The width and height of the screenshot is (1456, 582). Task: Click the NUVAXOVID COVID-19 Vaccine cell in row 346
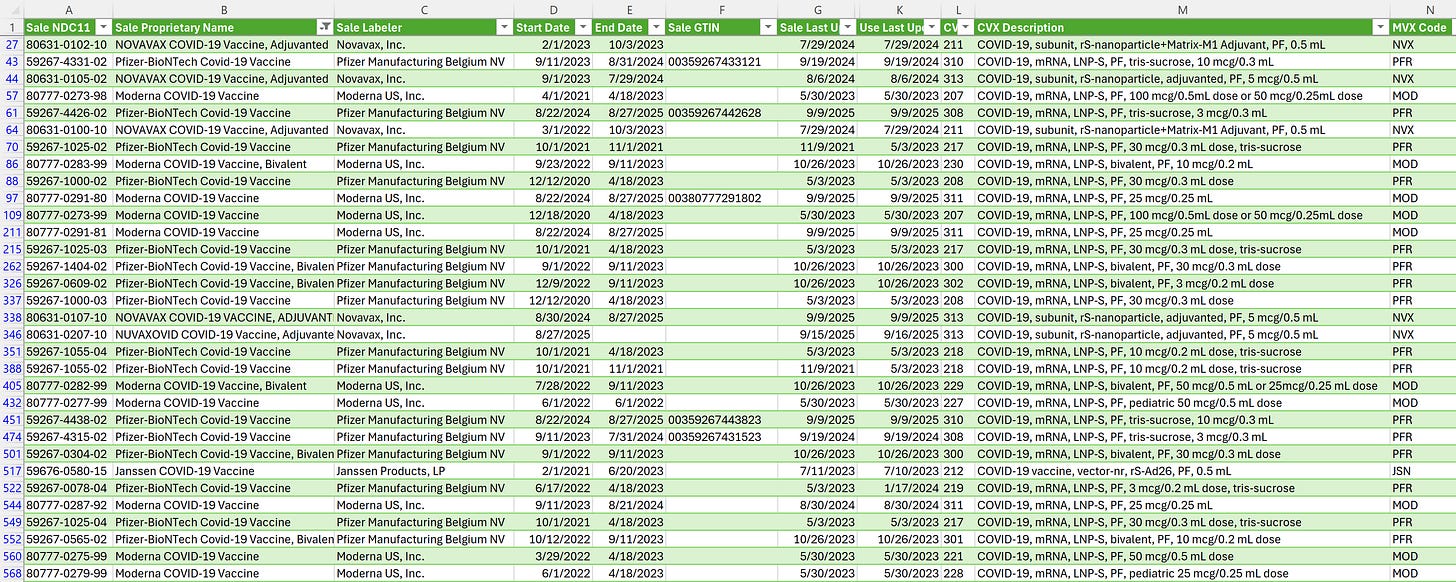(223, 334)
